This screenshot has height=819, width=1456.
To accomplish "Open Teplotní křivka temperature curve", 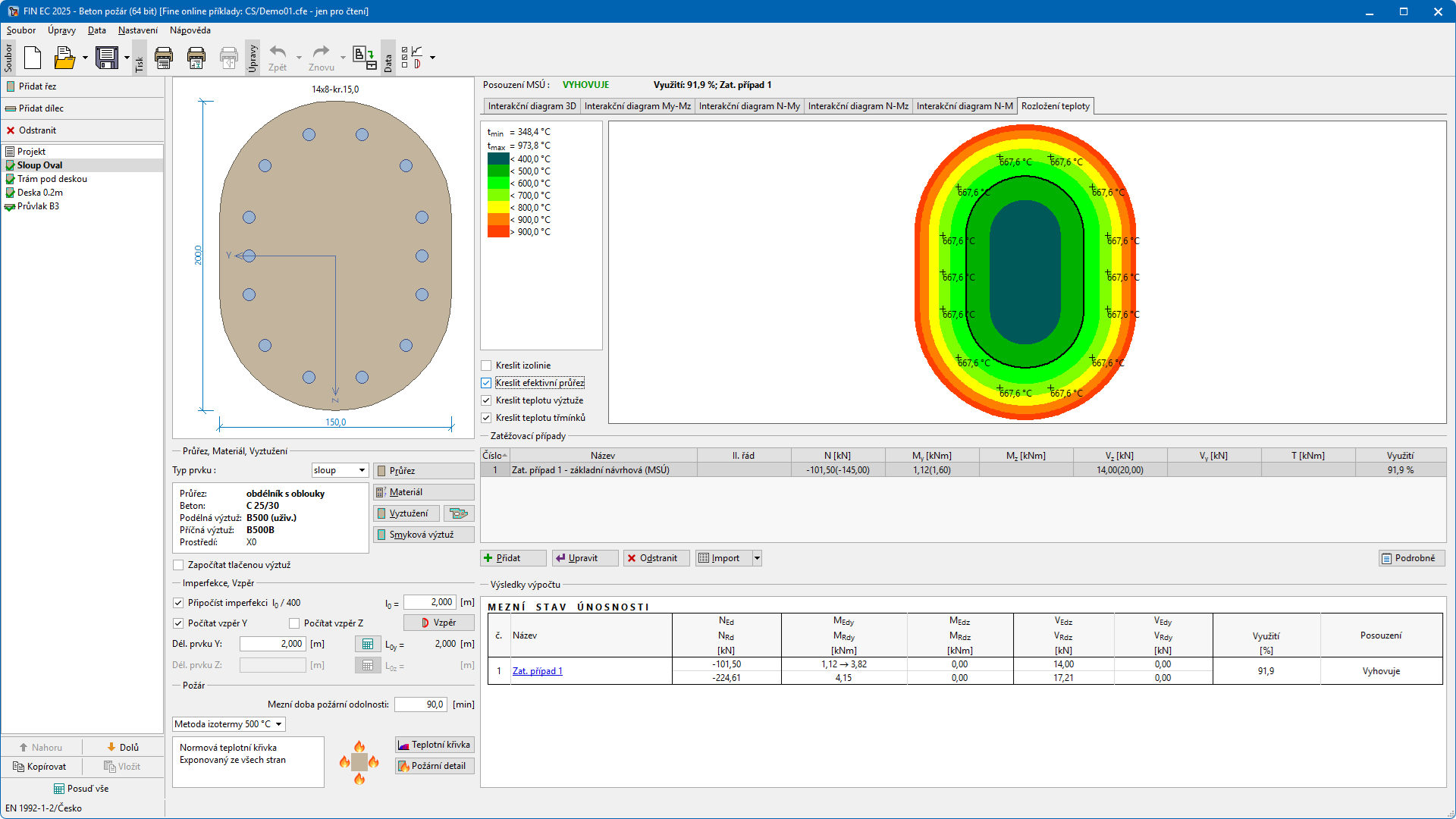I will pos(435,745).
